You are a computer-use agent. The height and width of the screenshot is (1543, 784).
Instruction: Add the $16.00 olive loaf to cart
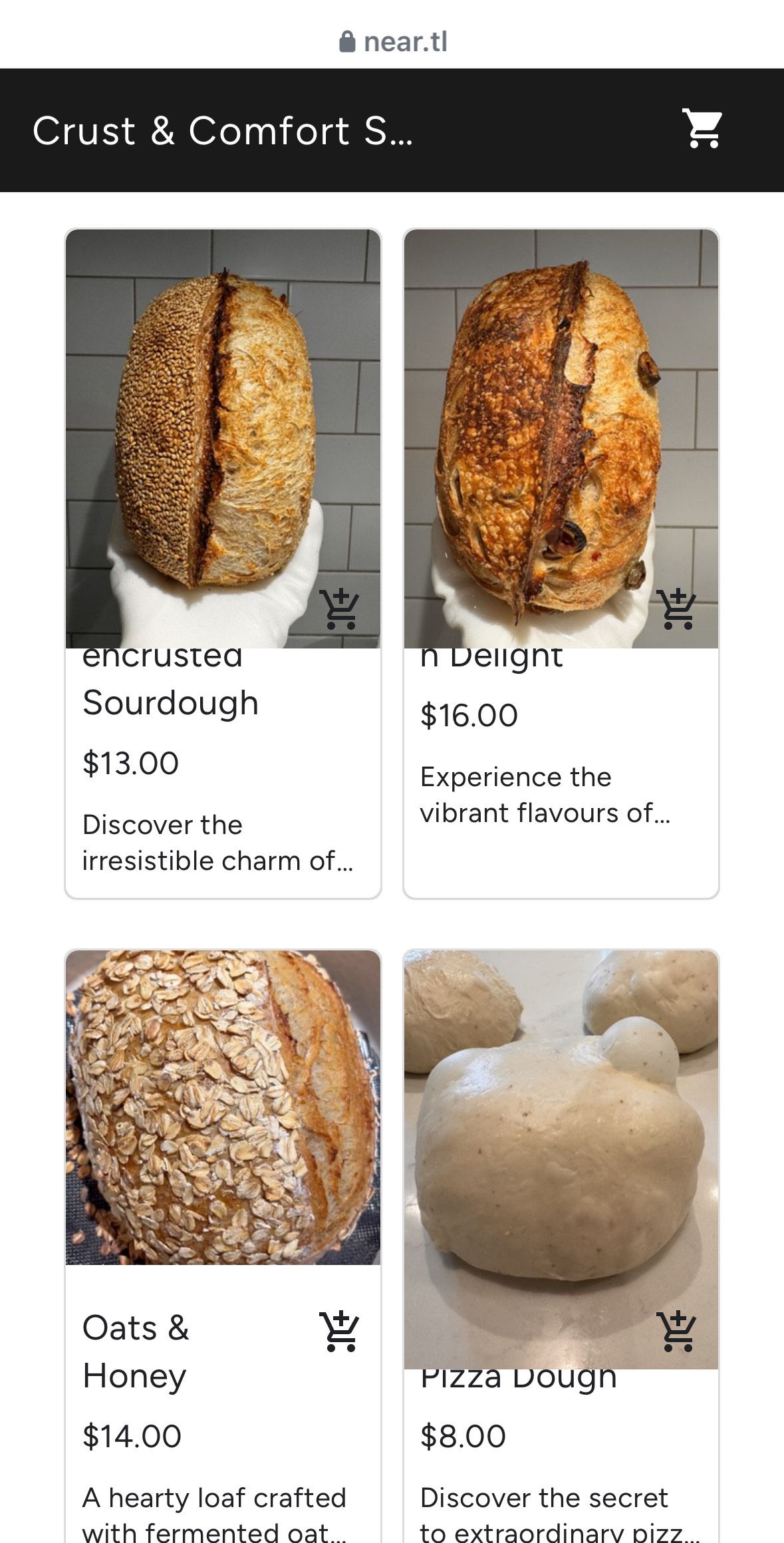click(676, 609)
